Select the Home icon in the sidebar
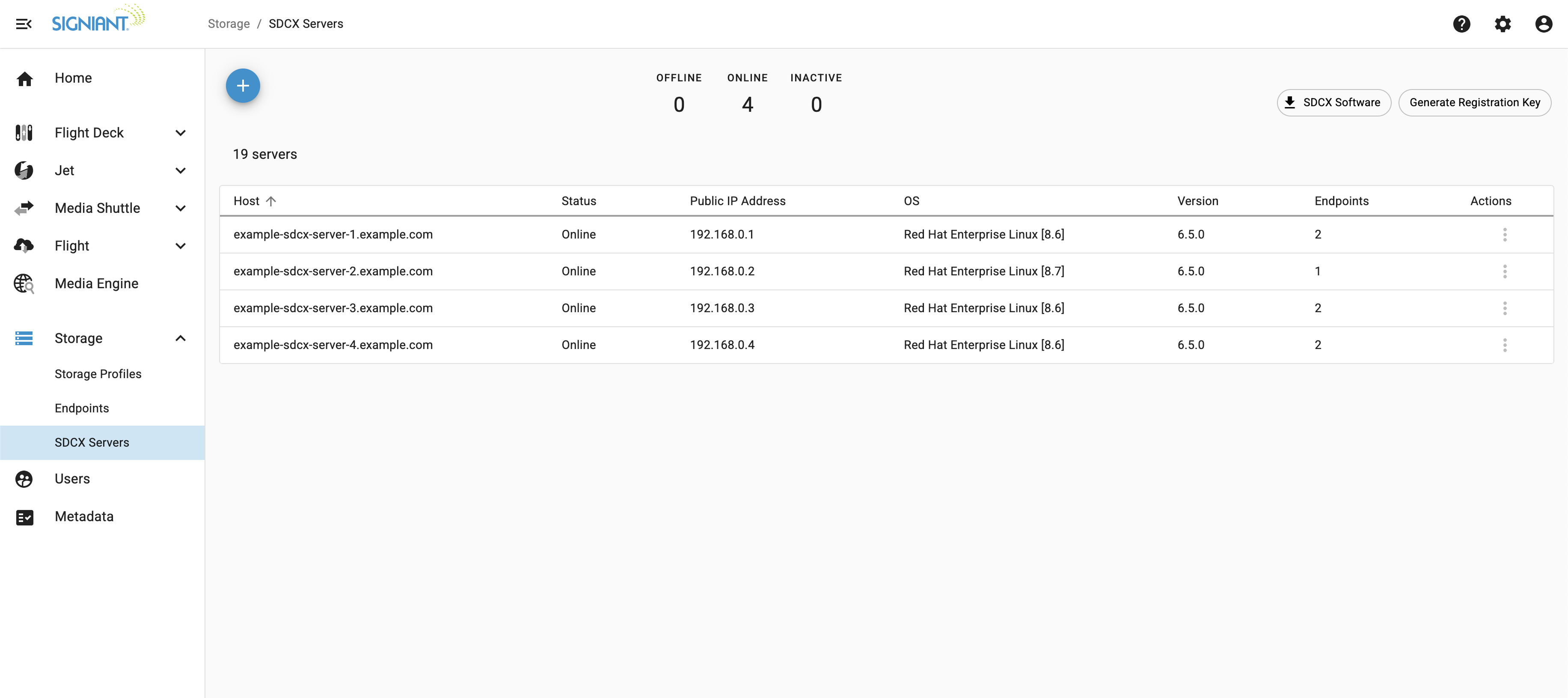The width and height of the screenshot is (1568, 698). (x=24, y=78)
